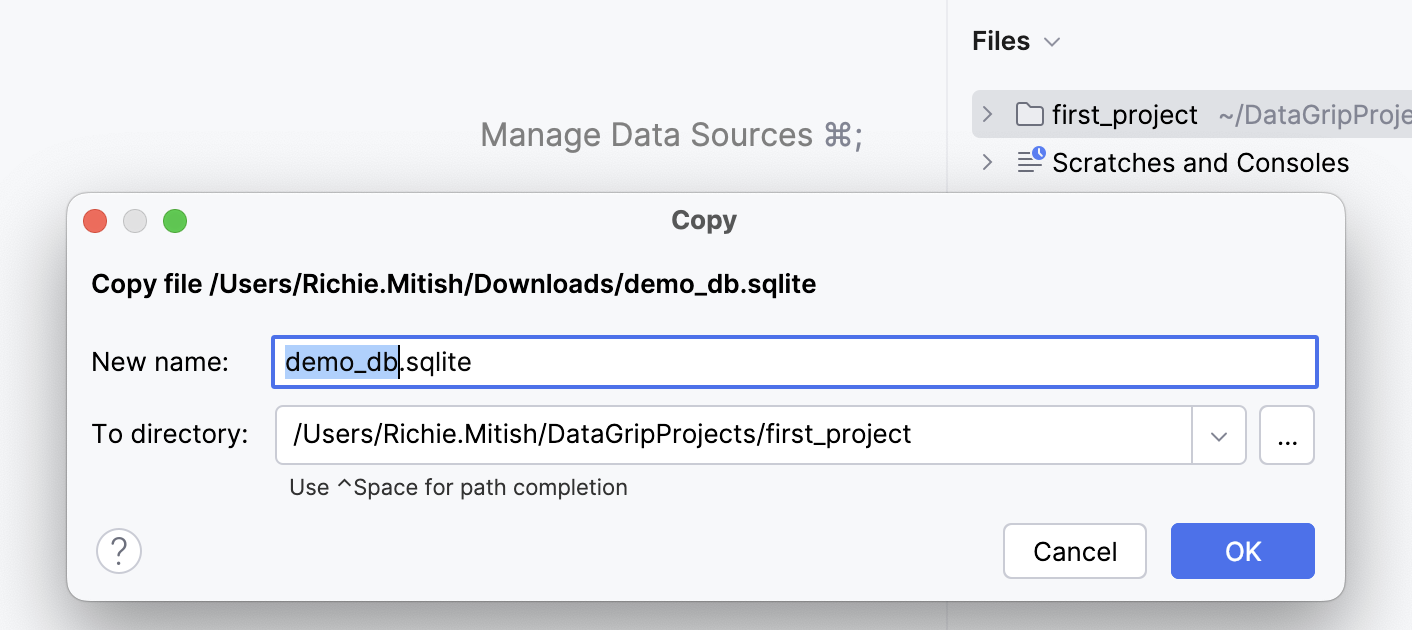Viewport: 1412px width, 630px height.
Task: Click inside the New name input field
Action: pyautogui.click(x=700, y=362)
